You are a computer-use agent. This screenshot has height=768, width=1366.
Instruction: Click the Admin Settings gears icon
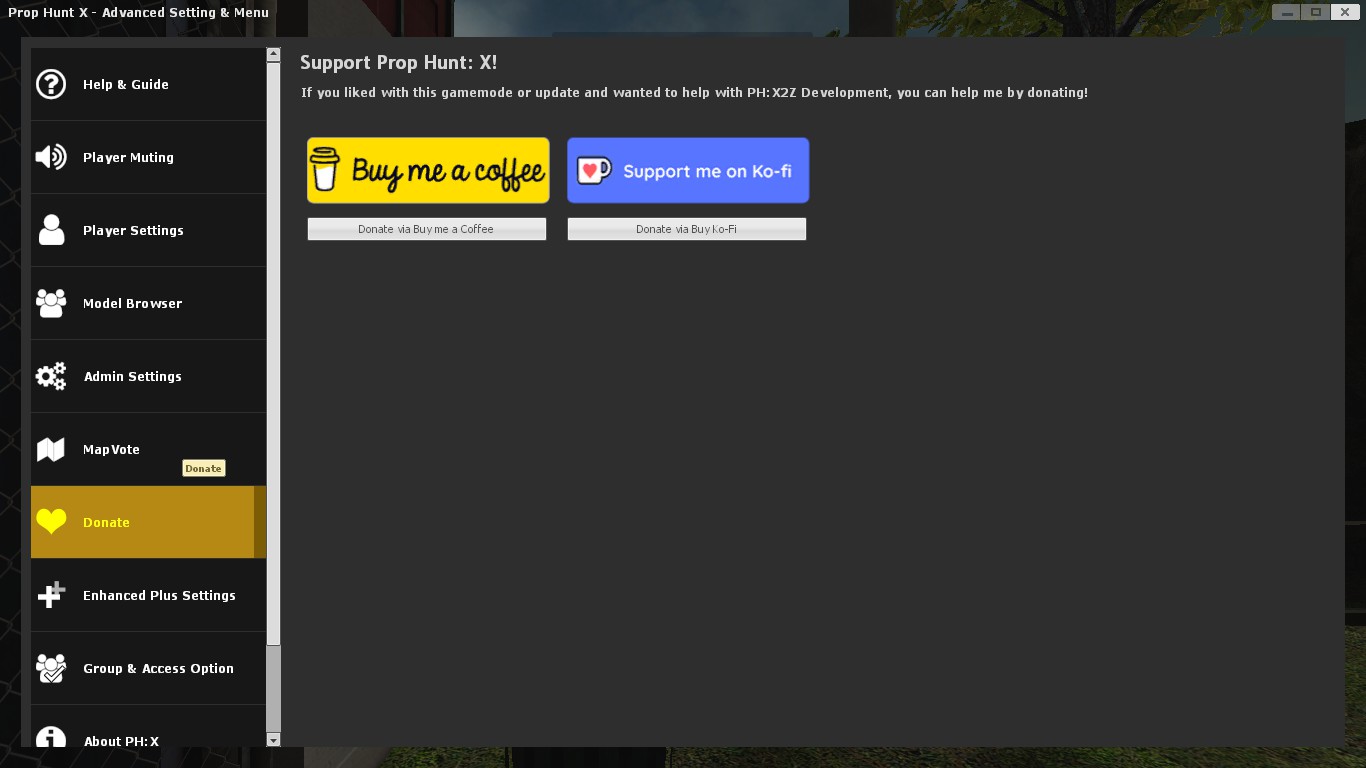51,376
